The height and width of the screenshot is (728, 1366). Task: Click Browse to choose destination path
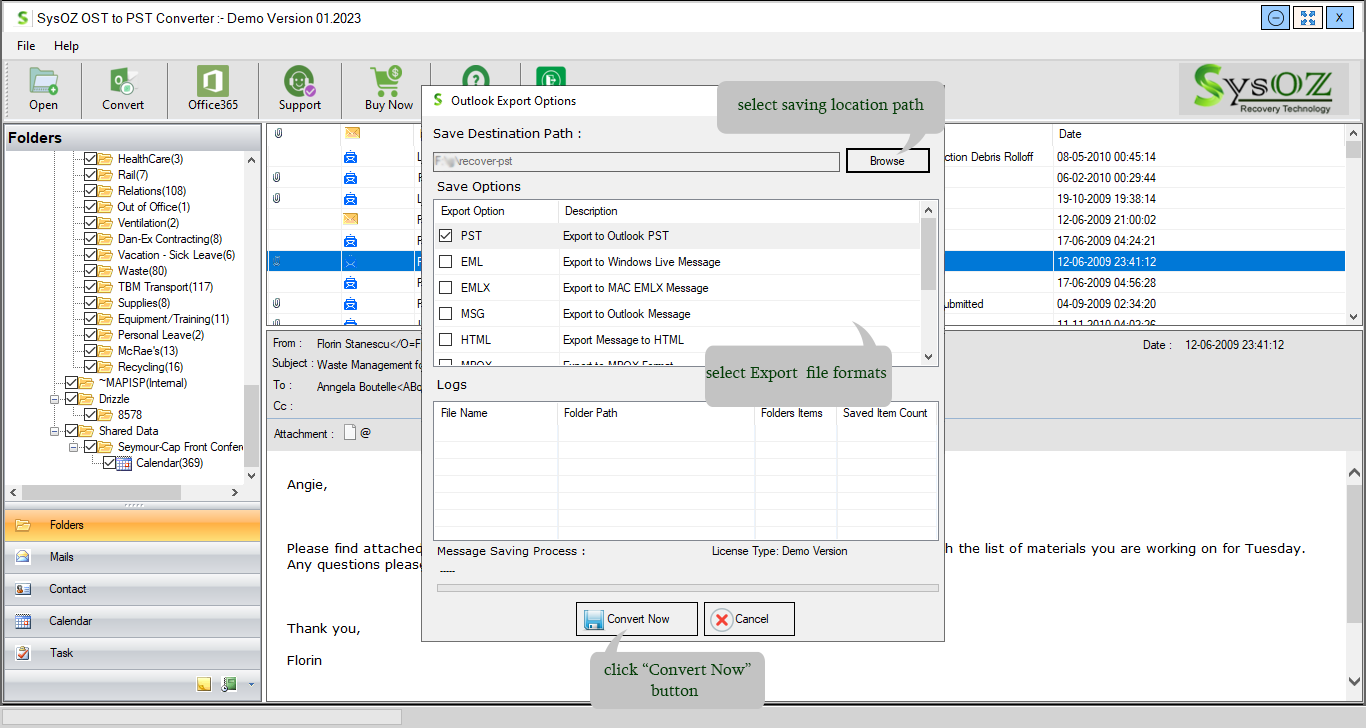[887, 161]
